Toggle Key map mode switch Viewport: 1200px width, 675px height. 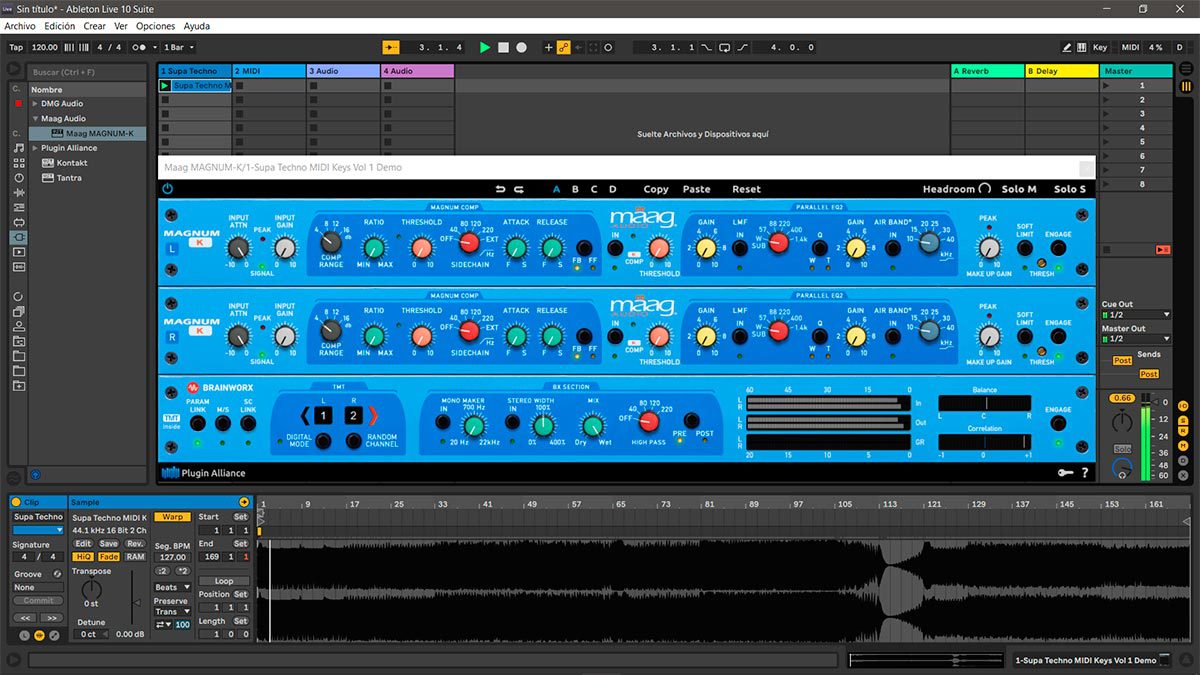(1100, 47)
